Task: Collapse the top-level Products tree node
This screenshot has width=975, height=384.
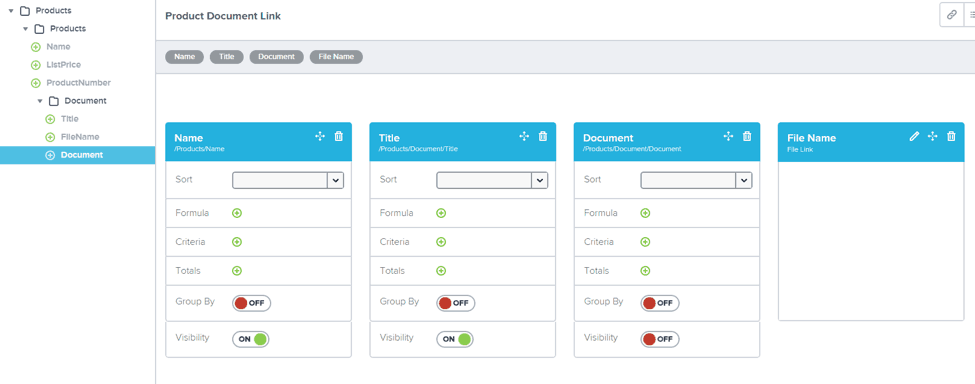Action: point(11,11)
